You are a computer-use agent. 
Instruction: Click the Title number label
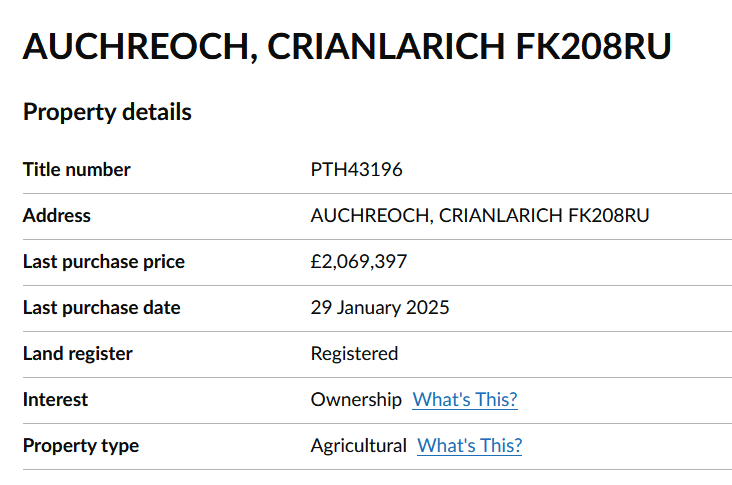pyautogui.click(x=77, y=170)
